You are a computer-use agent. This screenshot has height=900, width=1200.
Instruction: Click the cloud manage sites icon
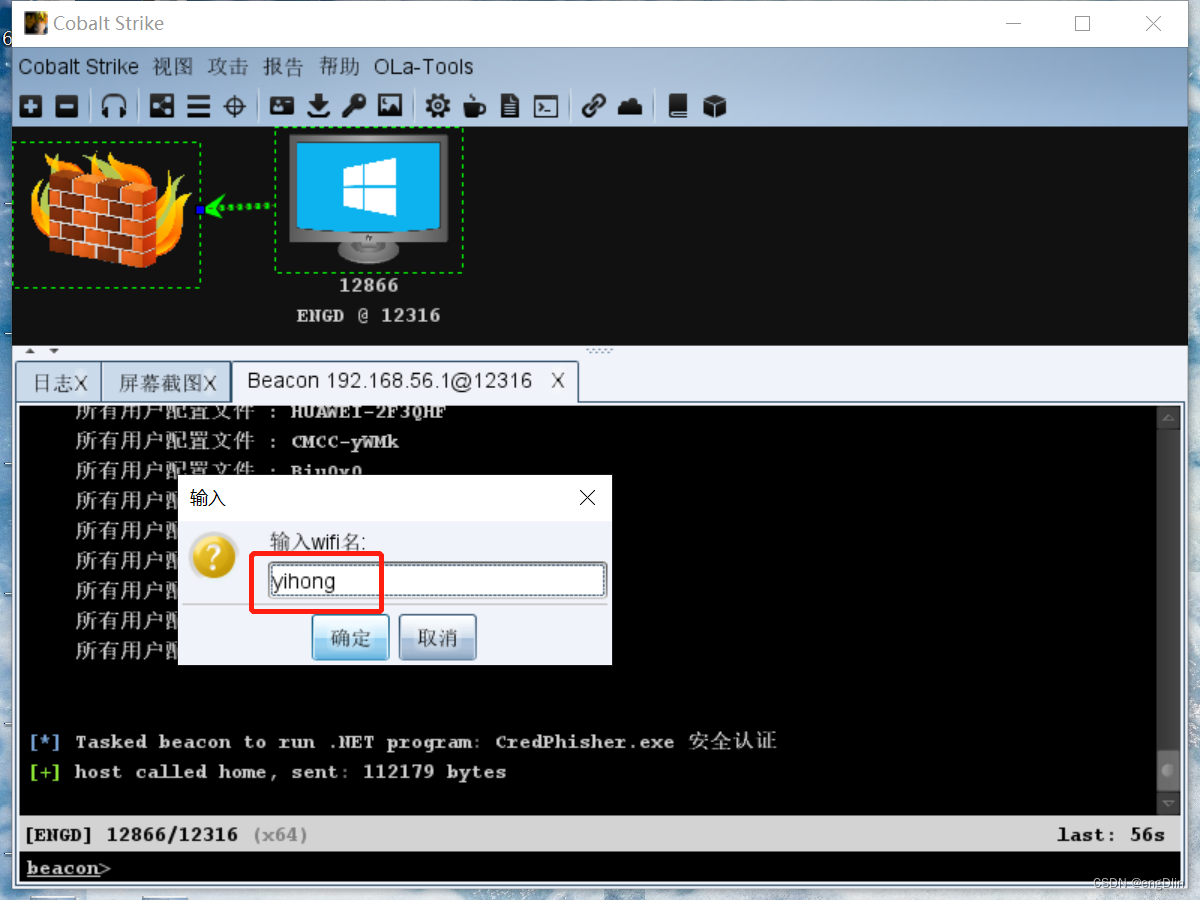630,106
